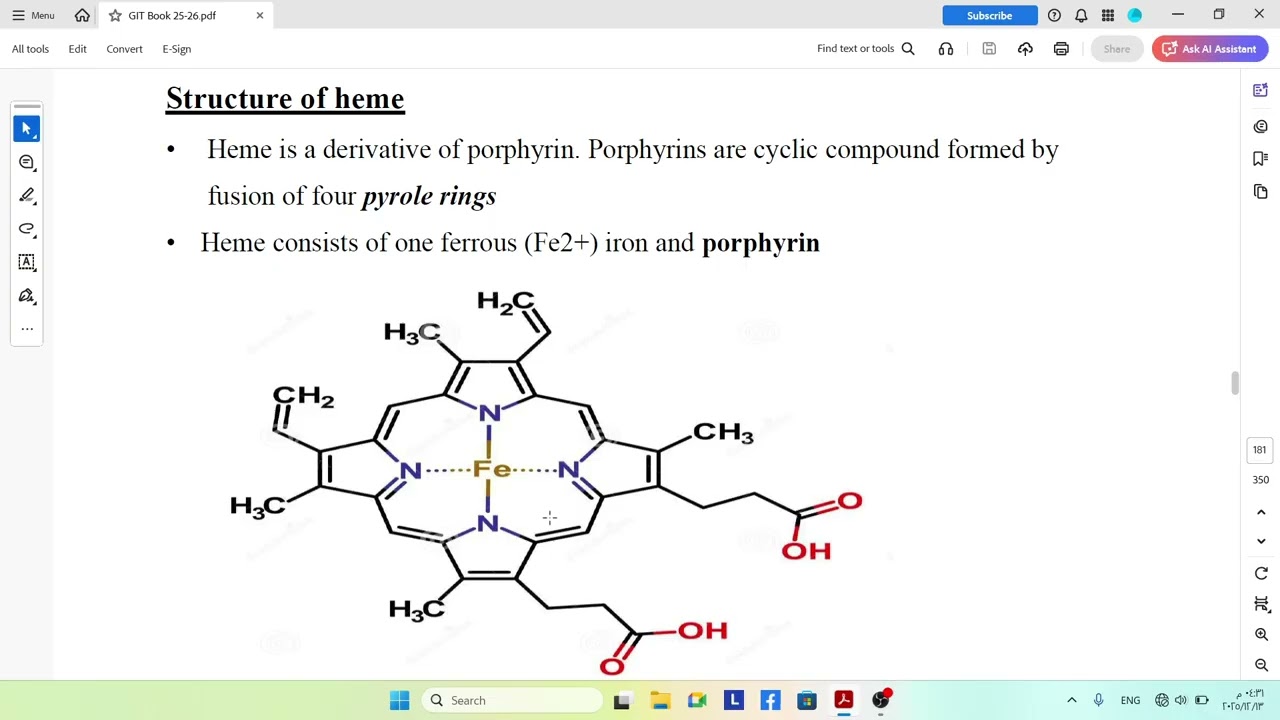Open the volume speaker tray icon
Viewport: 1280px width, 720px height.
[x=1181, y=701]
